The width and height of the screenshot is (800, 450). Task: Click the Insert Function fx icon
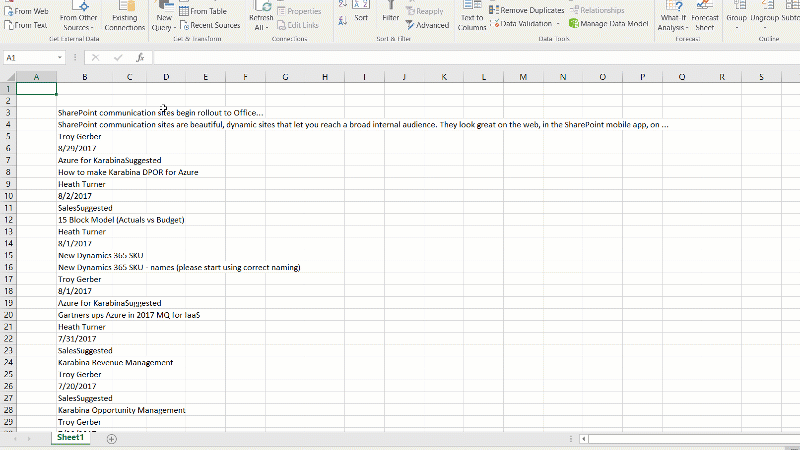(x=140, y=58)
